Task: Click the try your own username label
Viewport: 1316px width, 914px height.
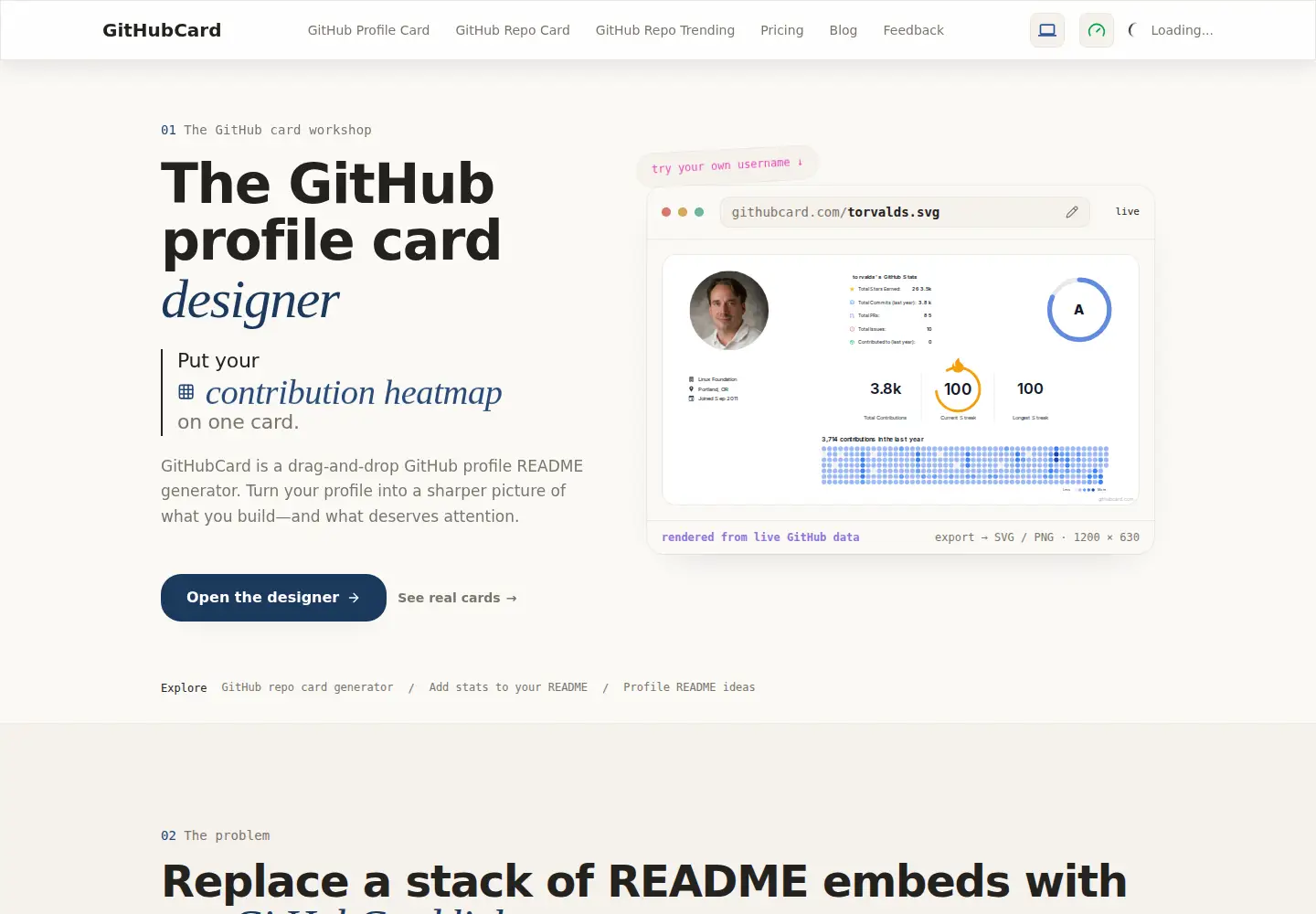Action: pyautogui.click(x=727, y=165)
